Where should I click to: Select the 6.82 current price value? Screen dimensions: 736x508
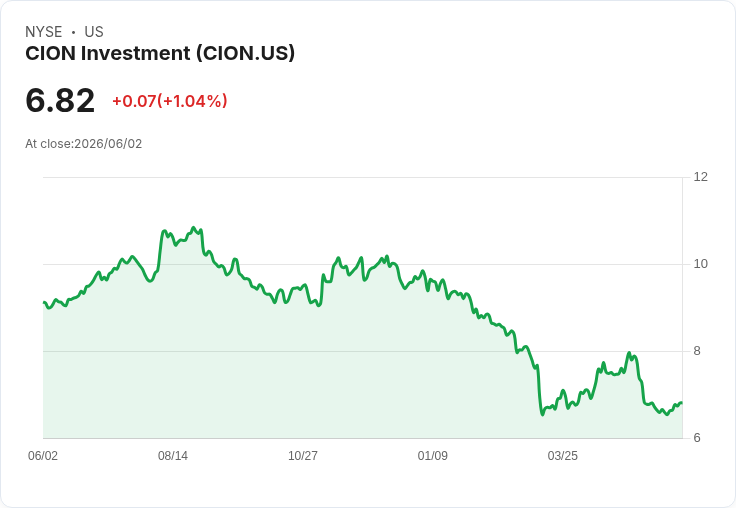[x=60, y=100]
